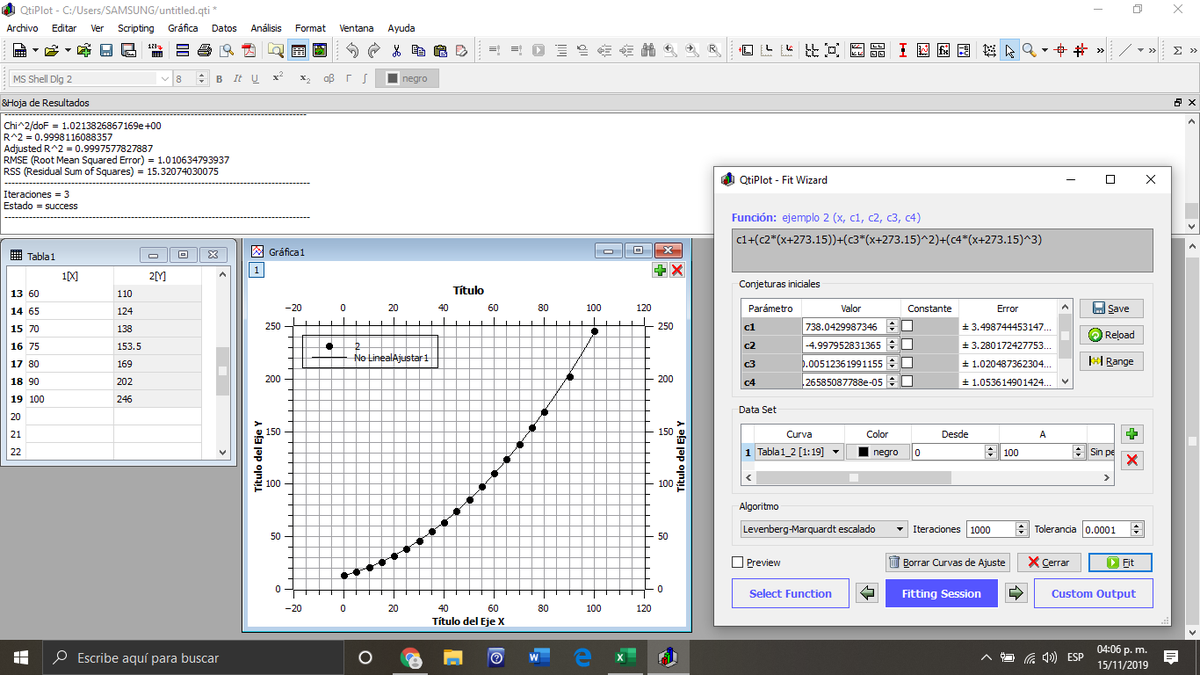Click the Iteraciones spinner arrows
This screenshot has width=1200, height=675.
point(1021,529)
